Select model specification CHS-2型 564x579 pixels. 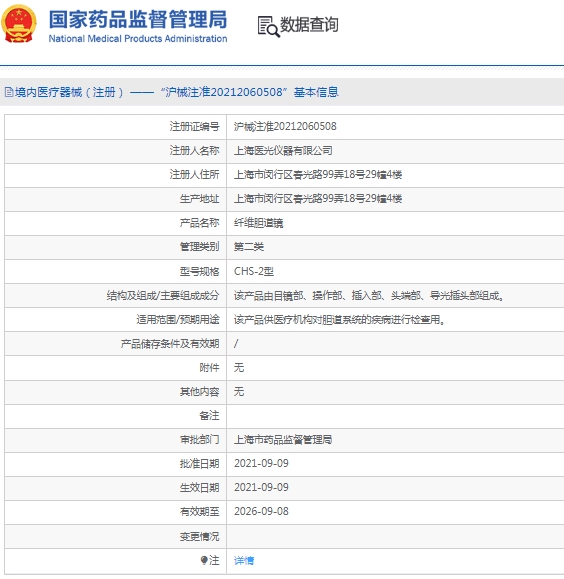254,271
